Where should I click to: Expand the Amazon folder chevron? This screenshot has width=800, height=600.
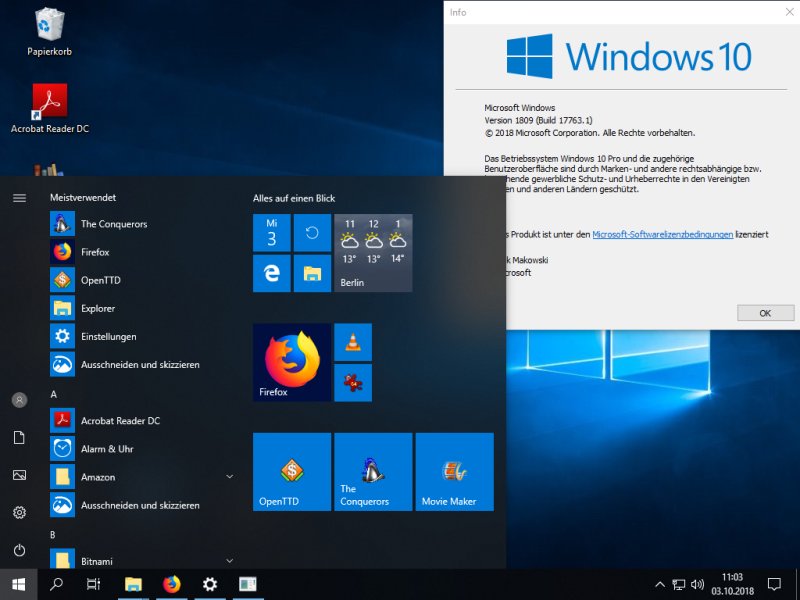(230, 477)
